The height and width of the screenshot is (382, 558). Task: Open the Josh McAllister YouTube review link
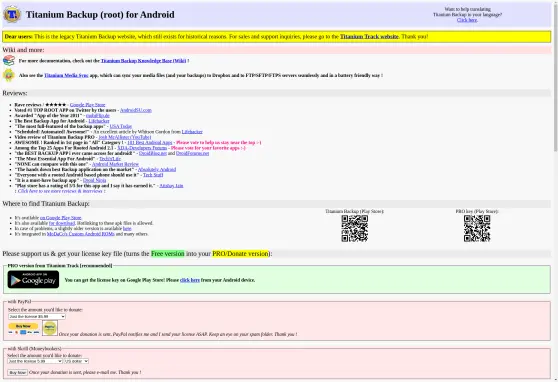pos(125,137)
